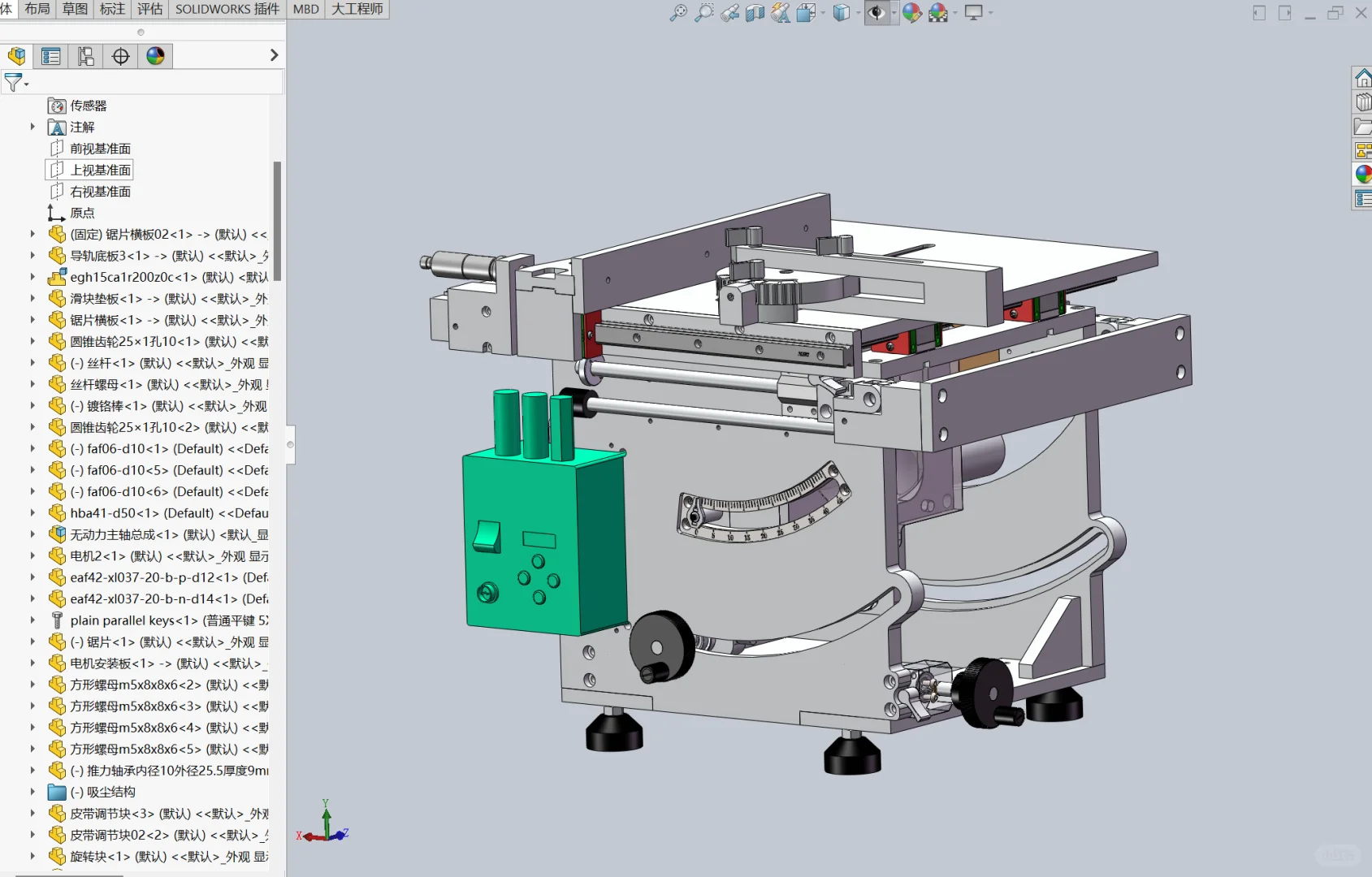
Task: Open the 评估 ribbon tab
Action: tap(149, 9)
